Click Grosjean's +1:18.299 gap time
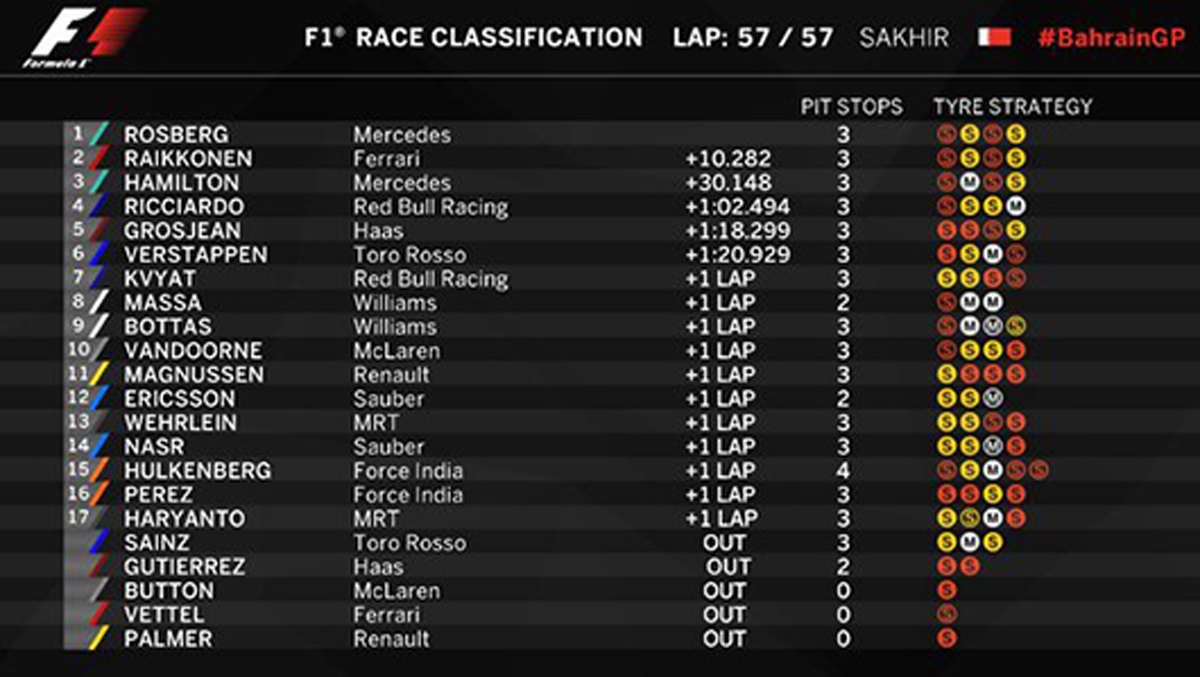 [738, 230]
